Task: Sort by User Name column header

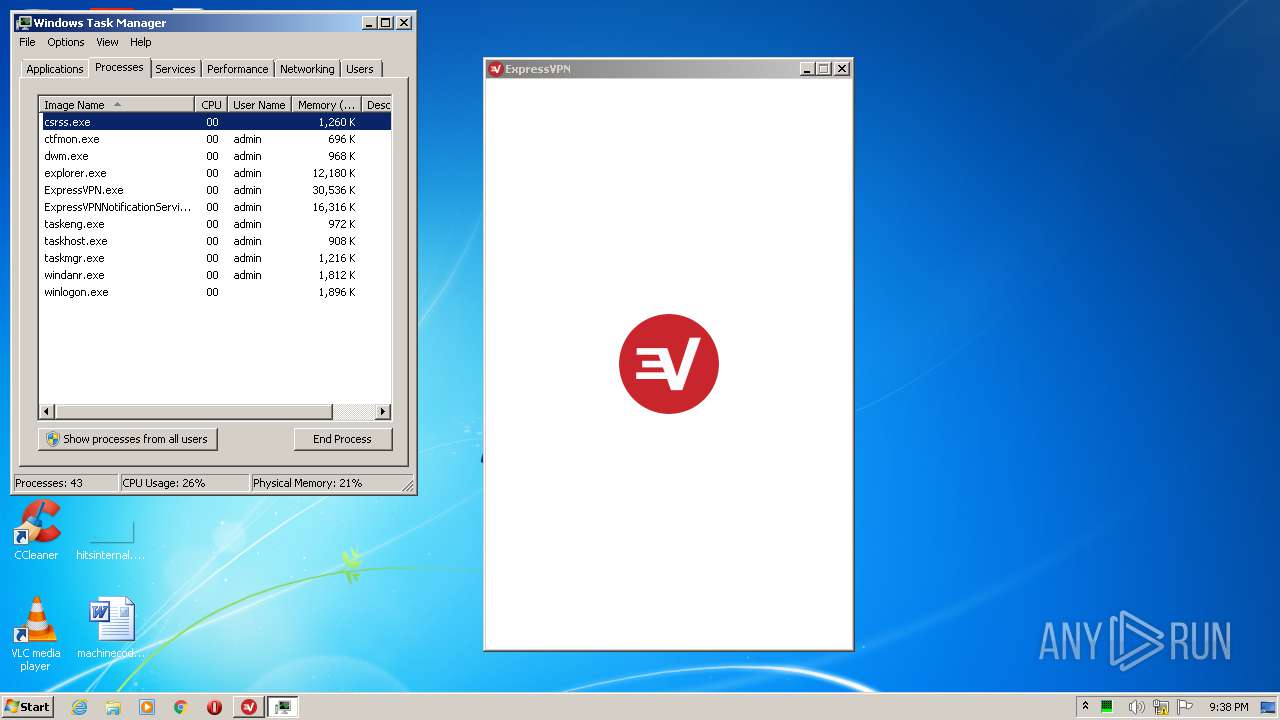Action: point(259,105)
